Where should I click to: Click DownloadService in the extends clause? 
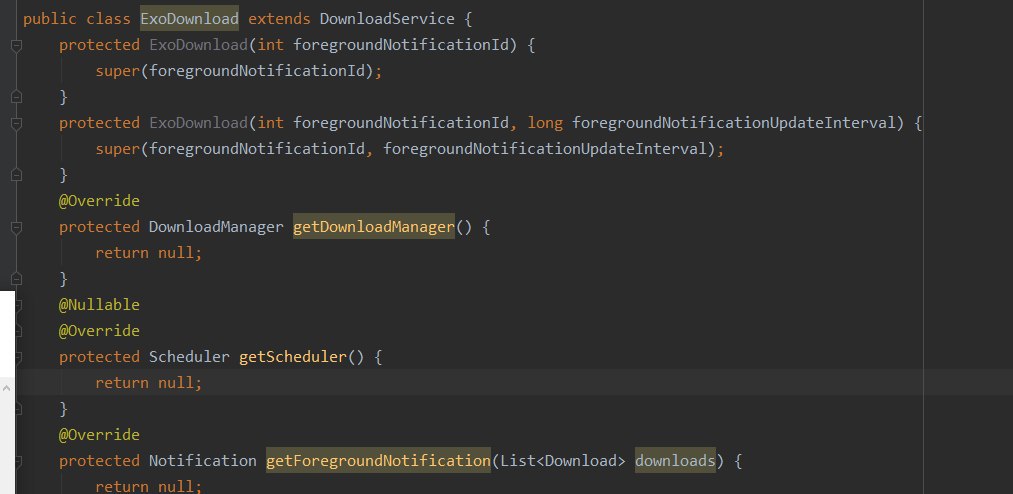coord(387,19)
